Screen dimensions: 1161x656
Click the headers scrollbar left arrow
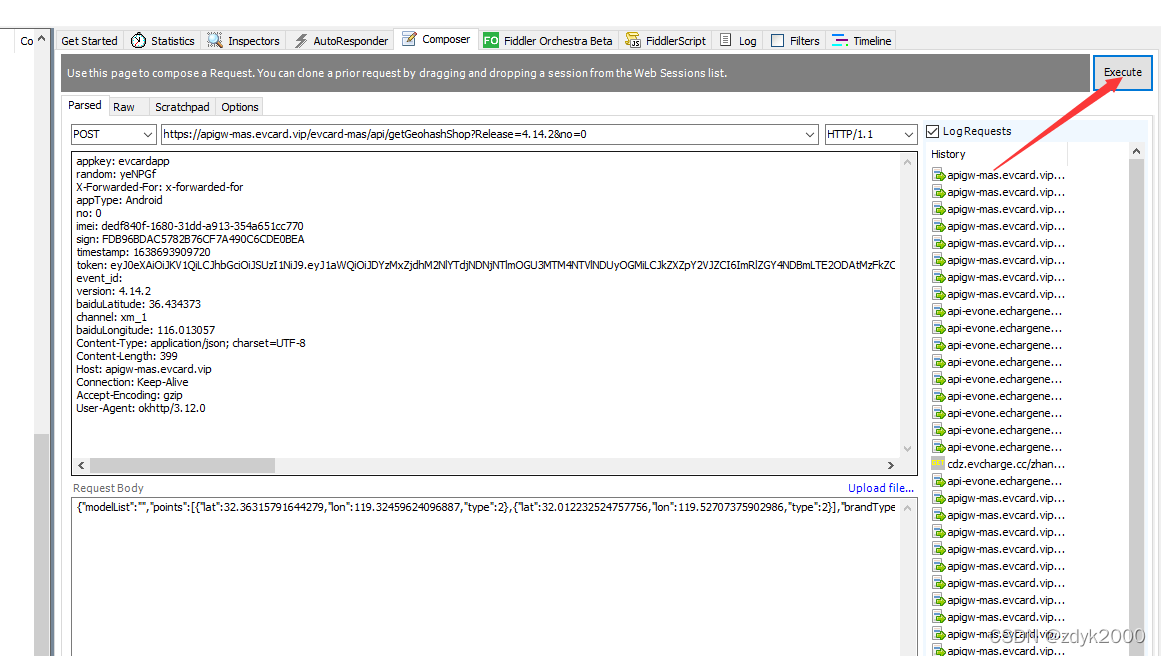(81, 465)
